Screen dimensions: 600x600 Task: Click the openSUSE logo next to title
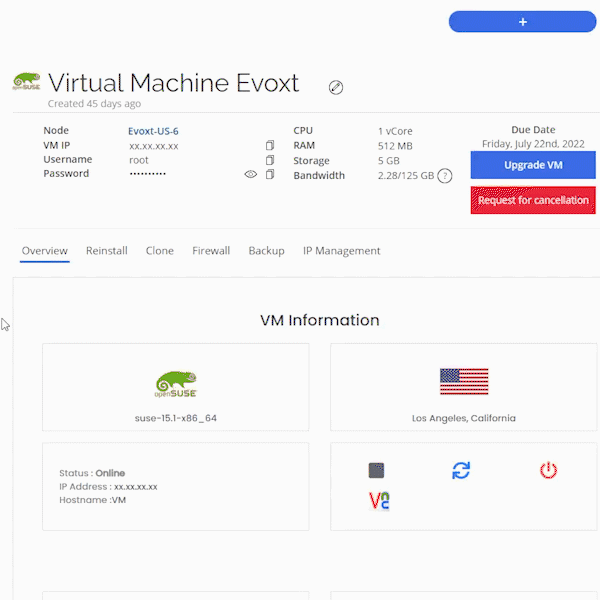tap(27, 82)
